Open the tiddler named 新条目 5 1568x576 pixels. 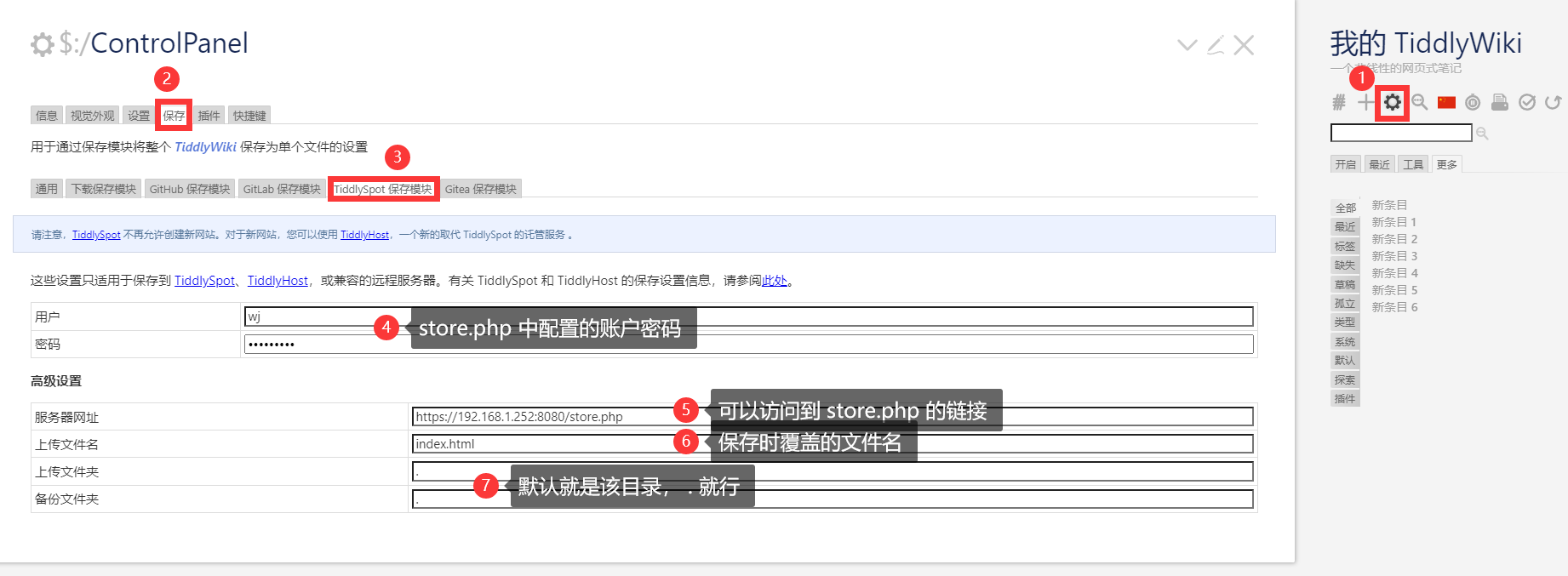1394,290
